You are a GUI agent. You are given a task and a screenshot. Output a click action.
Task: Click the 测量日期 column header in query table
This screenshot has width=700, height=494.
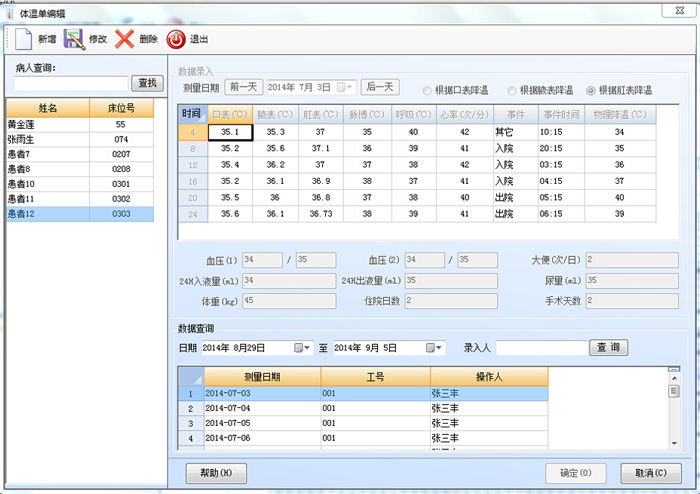click(262, 377)
